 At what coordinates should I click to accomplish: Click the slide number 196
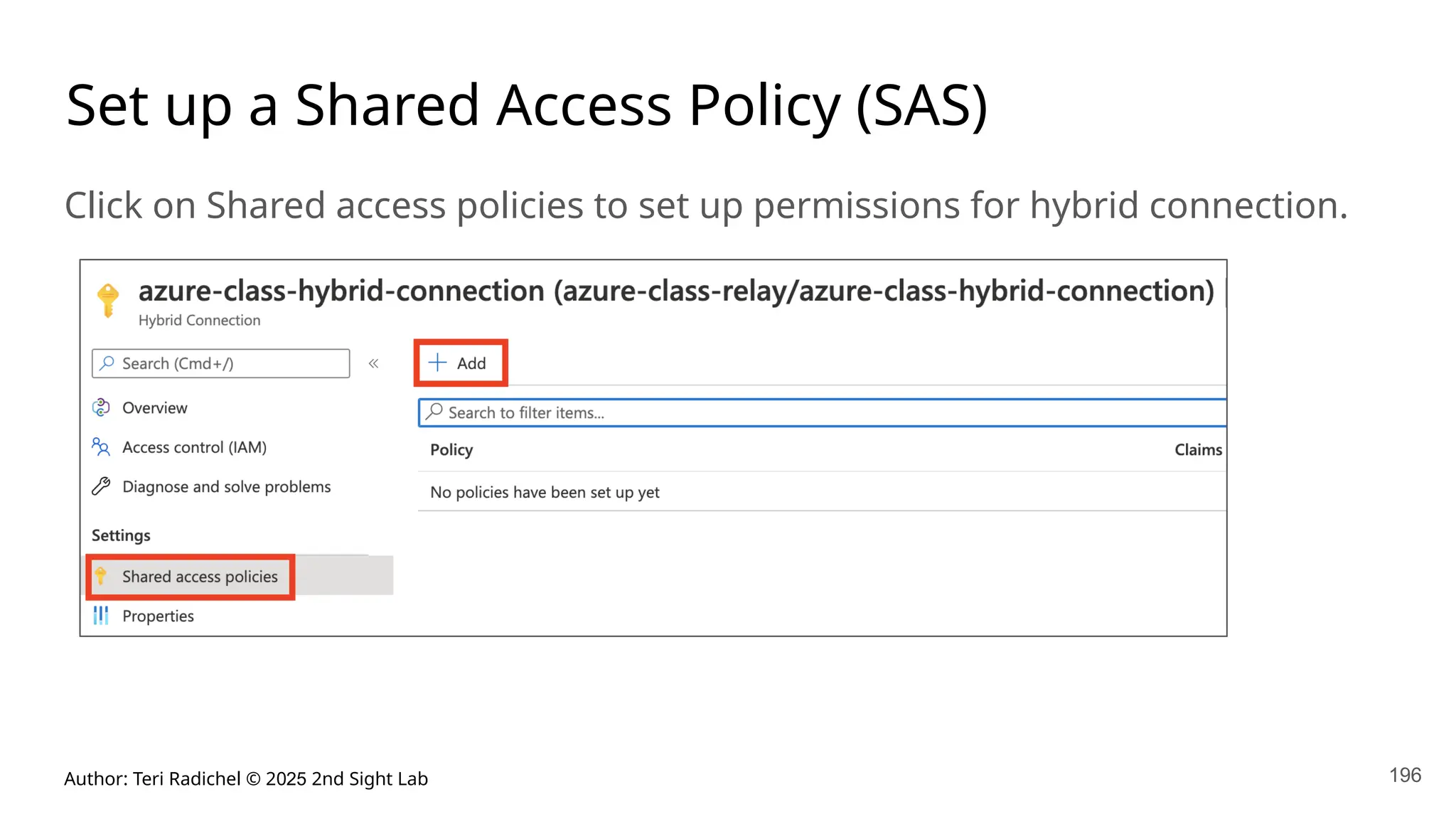(1405, 776)
